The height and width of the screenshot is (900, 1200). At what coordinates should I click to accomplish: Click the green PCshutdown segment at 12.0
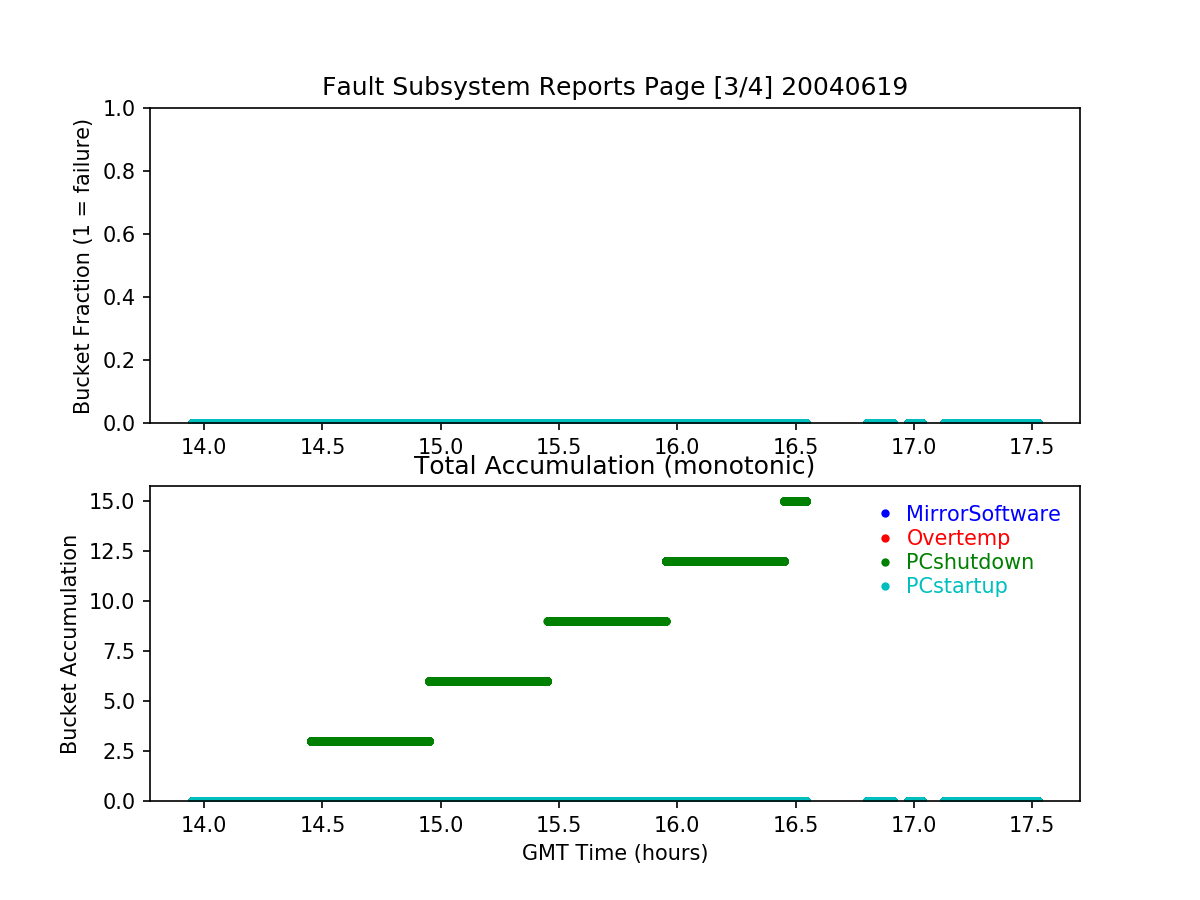(x=725, y=561)
